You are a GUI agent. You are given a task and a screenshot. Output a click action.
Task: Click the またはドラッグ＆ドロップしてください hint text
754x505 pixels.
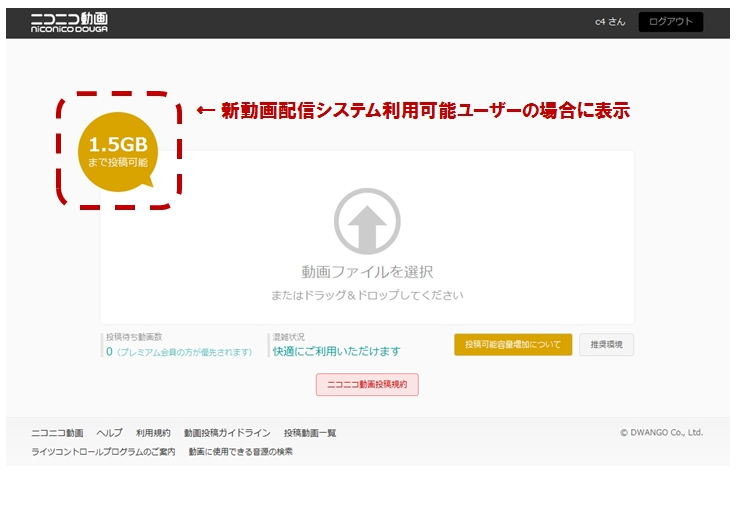(367, 296)
